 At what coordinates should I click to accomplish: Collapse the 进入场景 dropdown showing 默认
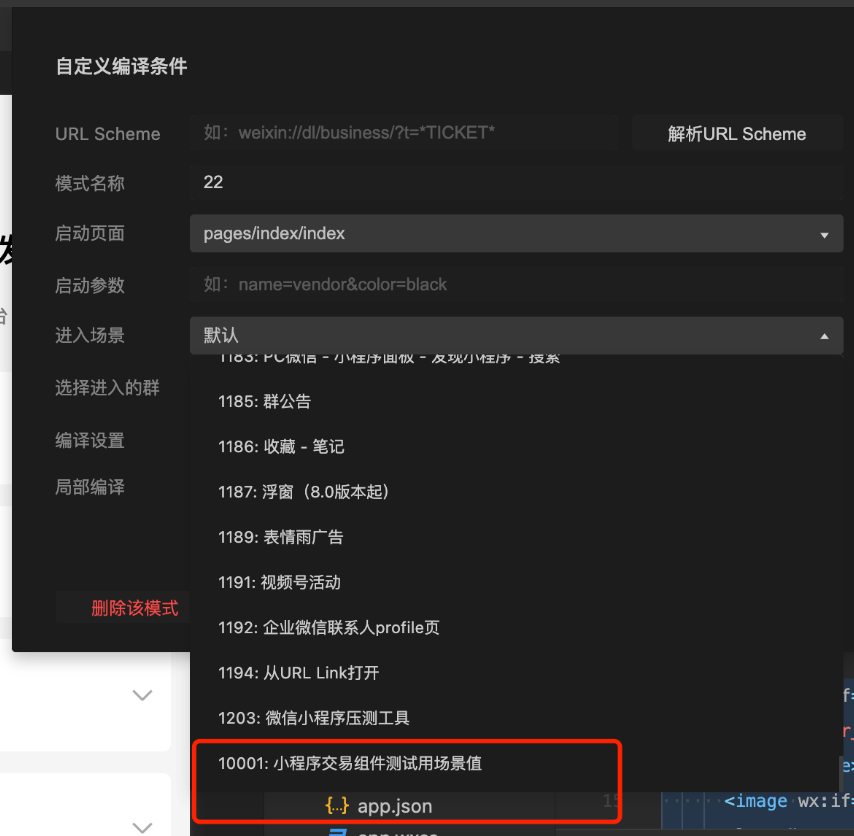coord(516,335)
